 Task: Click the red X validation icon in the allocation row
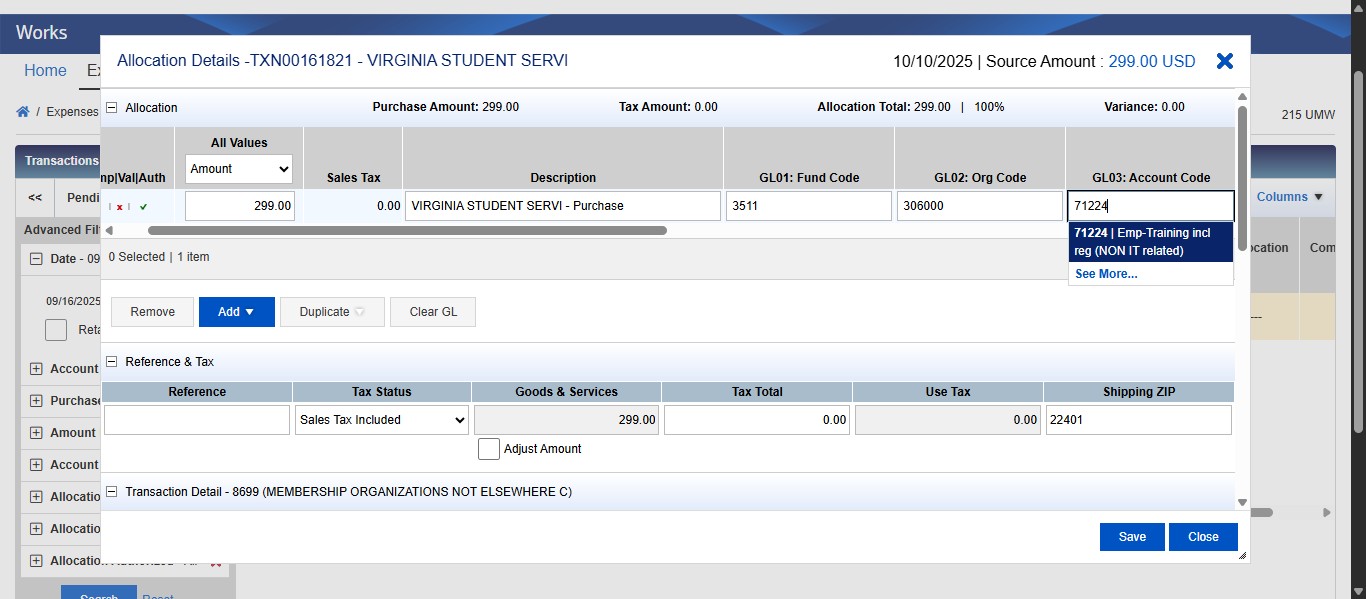point(118,206)
